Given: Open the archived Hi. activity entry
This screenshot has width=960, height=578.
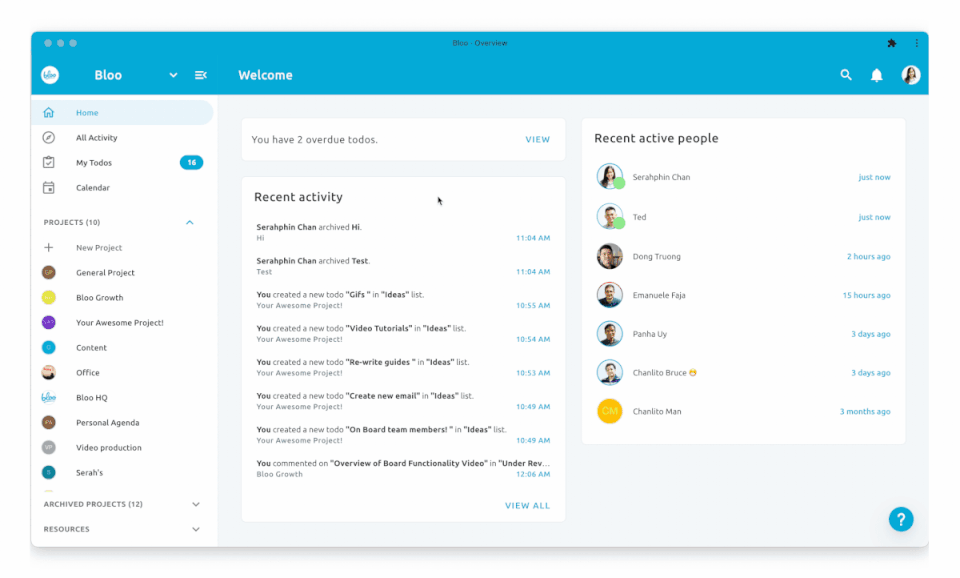Looking at the screenshot, I should (x=403, y=232).
